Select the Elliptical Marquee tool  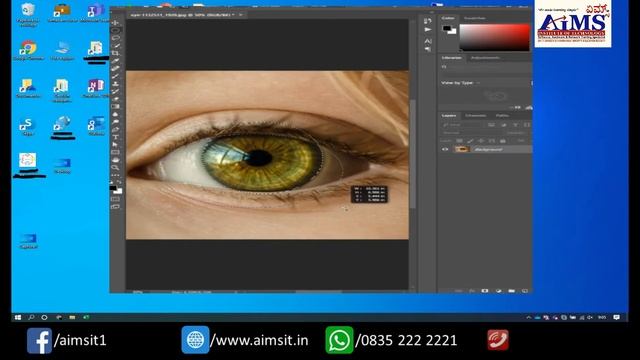coord(116,30)
